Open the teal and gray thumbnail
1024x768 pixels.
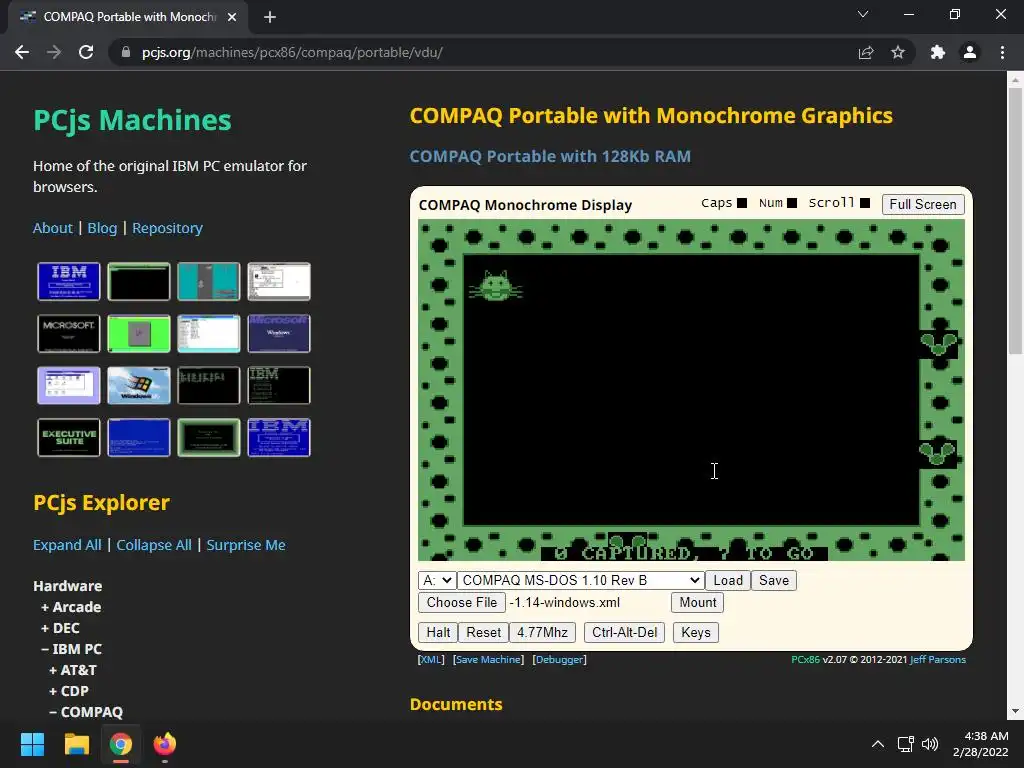click(209, 281)
